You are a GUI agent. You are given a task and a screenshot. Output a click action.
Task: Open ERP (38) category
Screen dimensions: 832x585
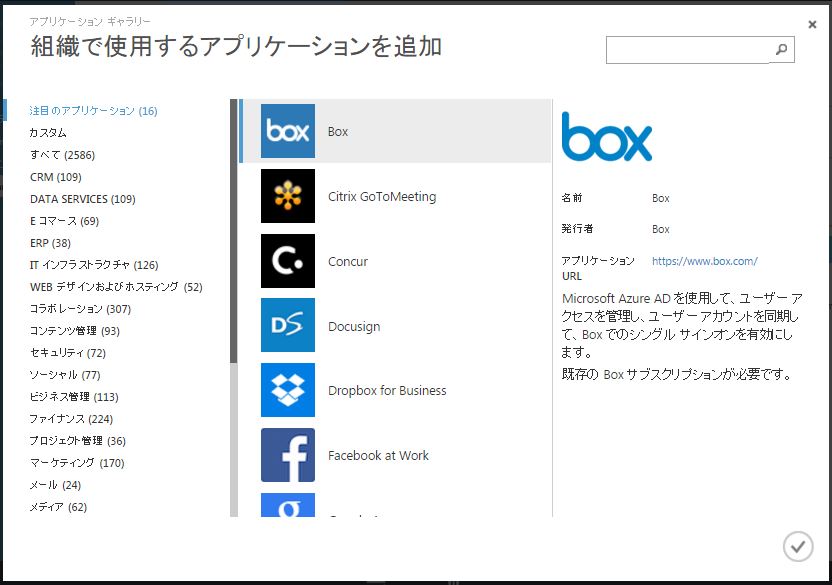[50, 243]
